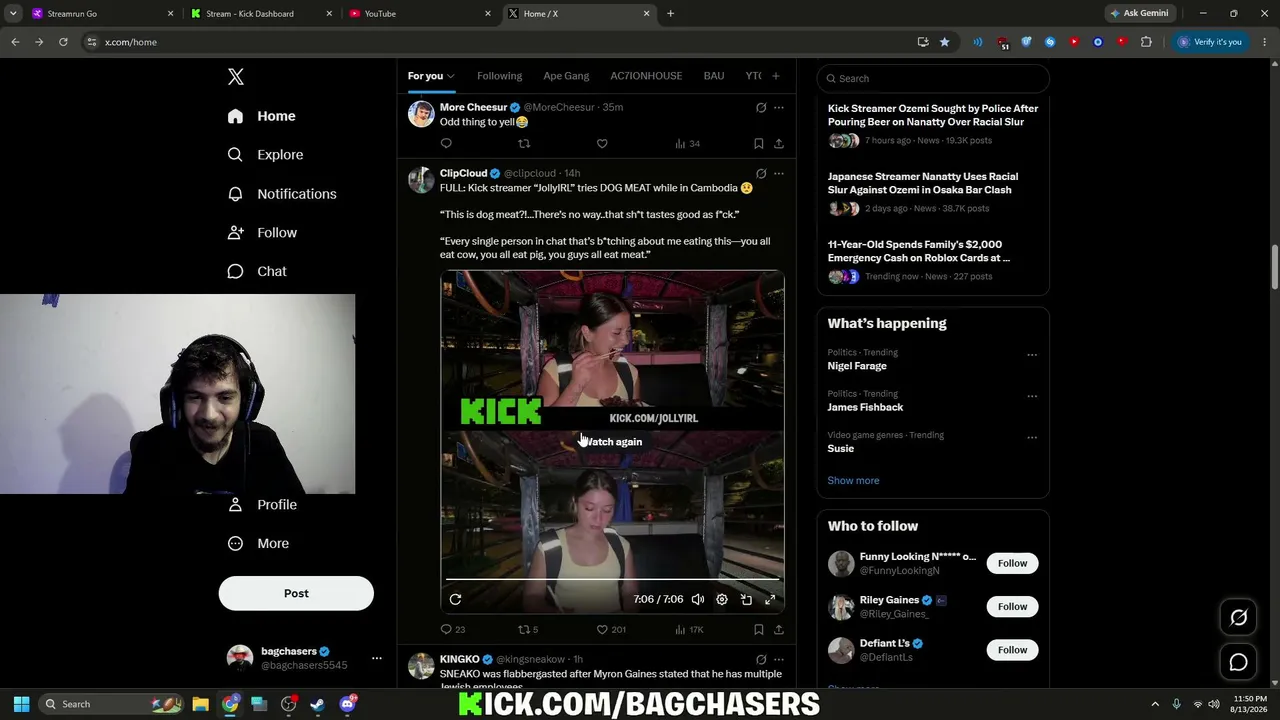This screenshot has width=1280, height=720.
Task: Open Chrome's tab search dropdown
Action: [x=13, y=13]
